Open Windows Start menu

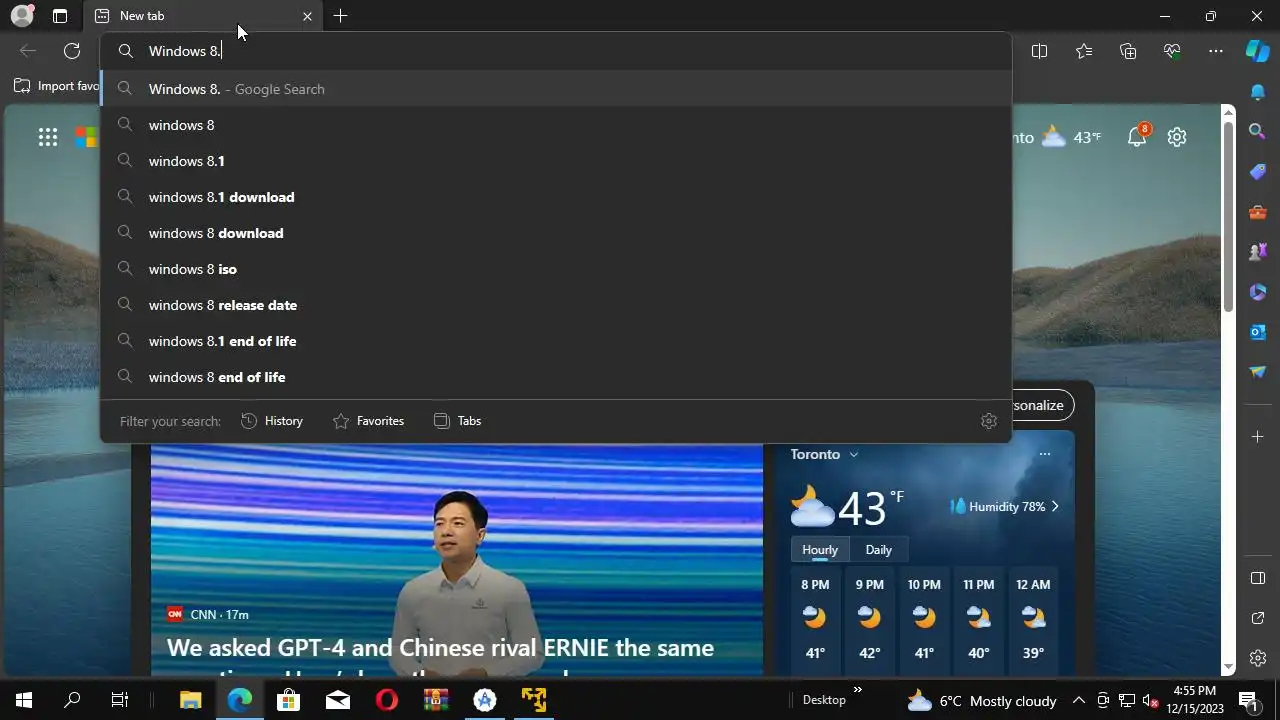coord(23,700)
